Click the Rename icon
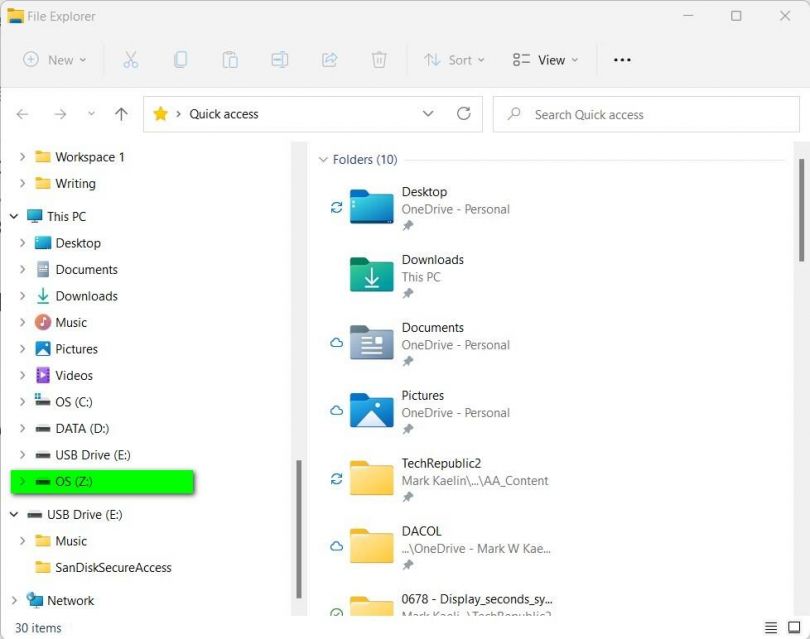810x639 pixels. [x=279, y=59]
